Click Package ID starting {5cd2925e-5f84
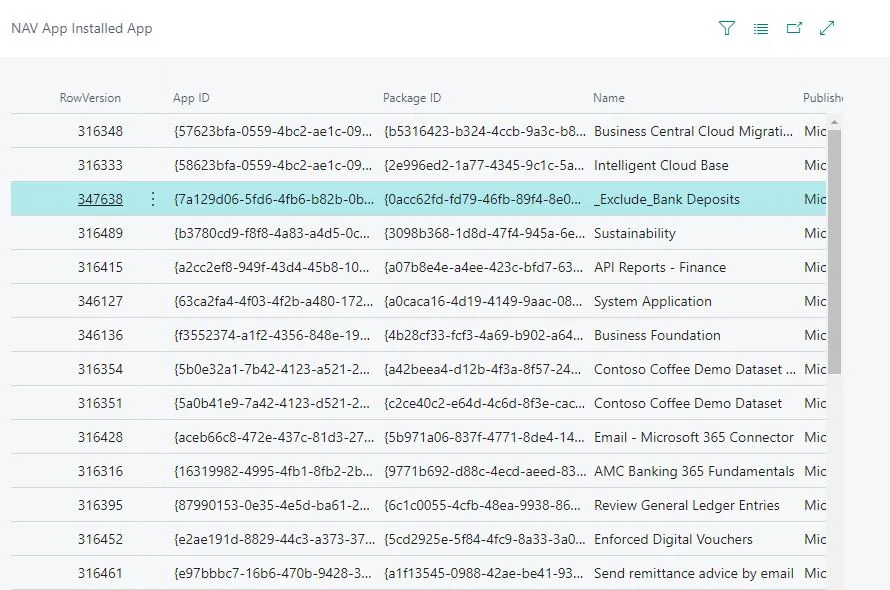The height and width of the screenshot is (590, 890). click(484, 539)
